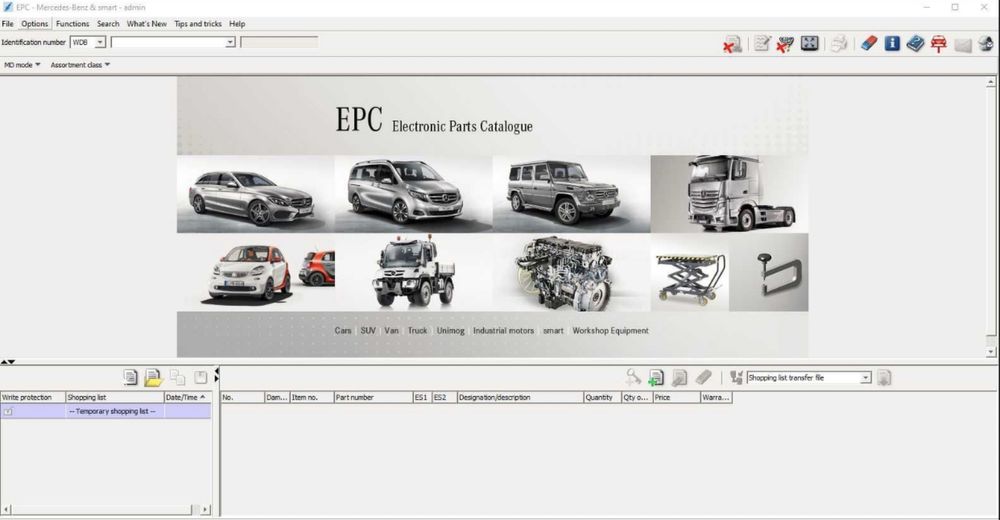Viewport: 1000px width, 520px height.
Task: Click the Mercedes estate car thumbnail
Action: (255, 194)
